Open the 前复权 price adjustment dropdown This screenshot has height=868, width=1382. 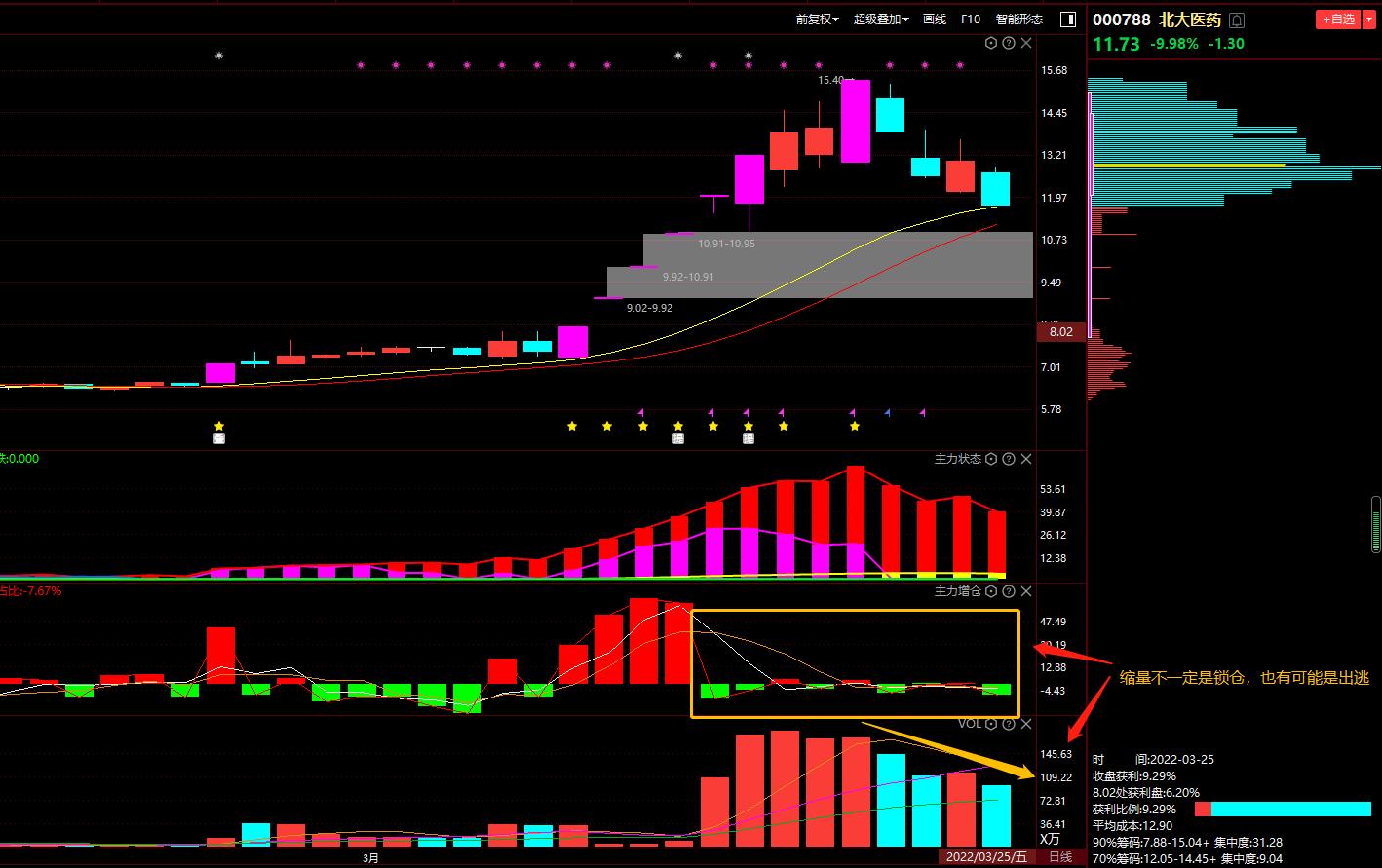[817, 19]
